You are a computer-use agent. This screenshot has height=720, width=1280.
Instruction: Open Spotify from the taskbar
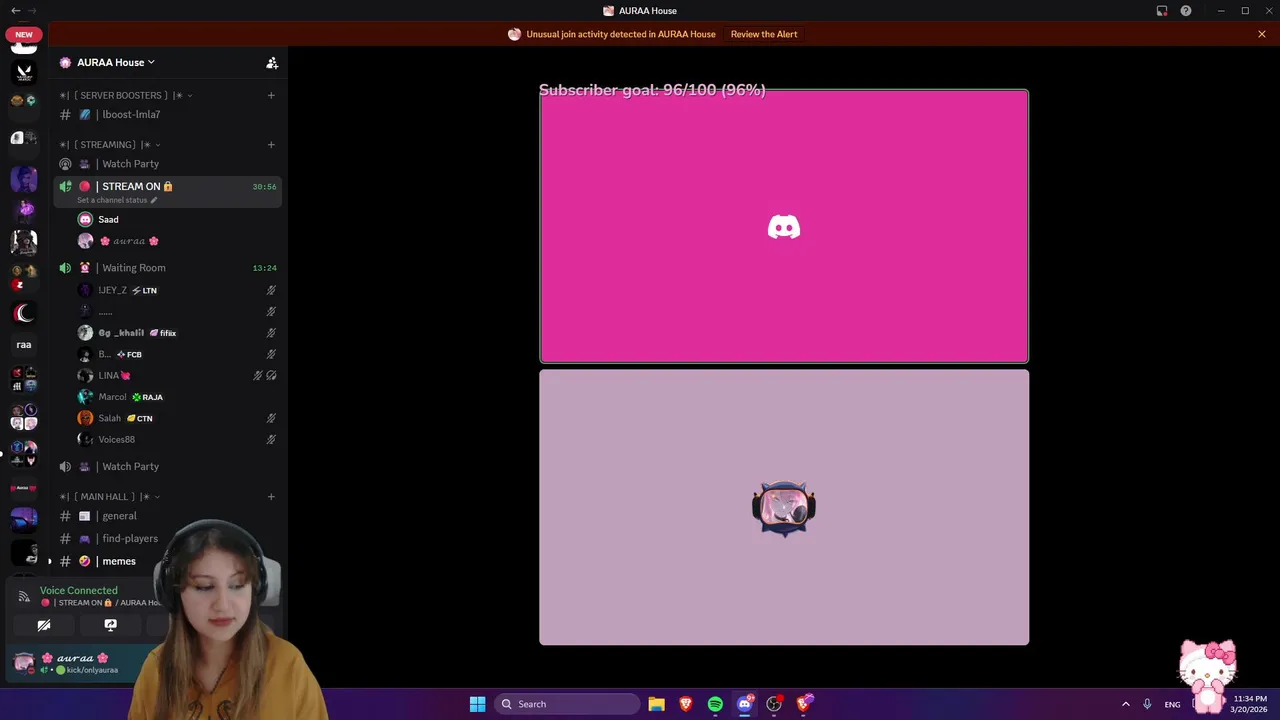(x=715, y=704)
